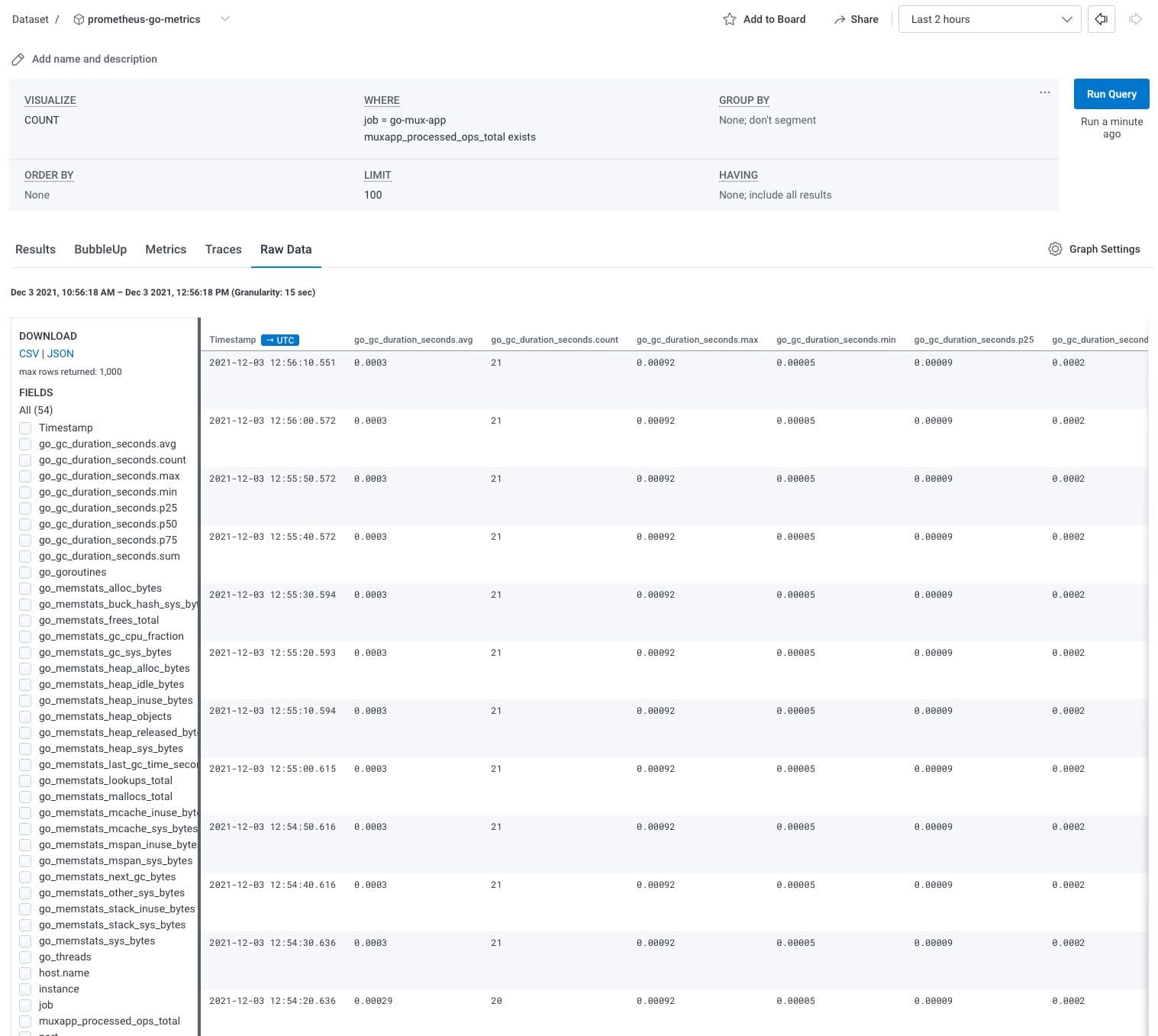Screen dimensions: 1158x1036
Task: Check the go_goroutines field
Action: (x=26, y=572)
